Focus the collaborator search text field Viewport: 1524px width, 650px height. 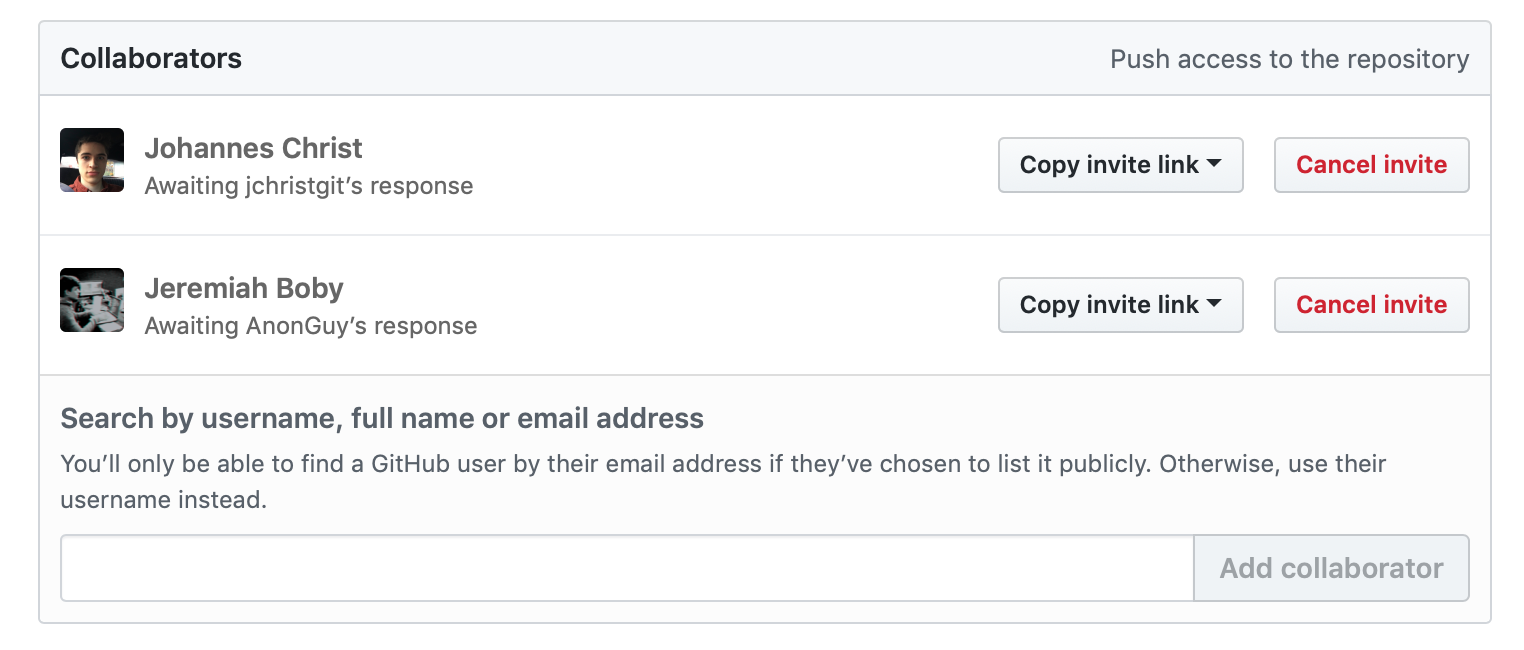click(x=627, y=568)
